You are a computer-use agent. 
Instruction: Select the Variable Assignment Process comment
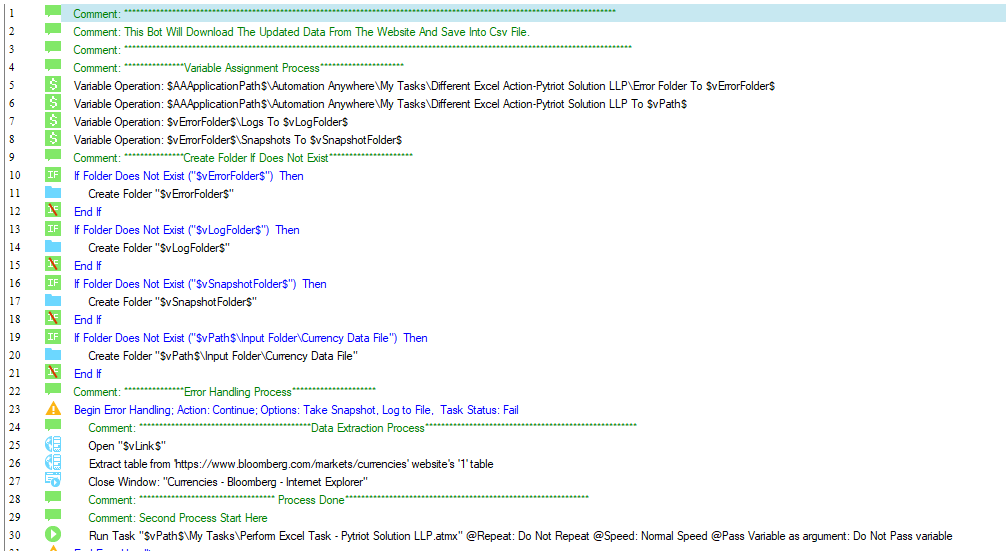(x=238, y=68)
